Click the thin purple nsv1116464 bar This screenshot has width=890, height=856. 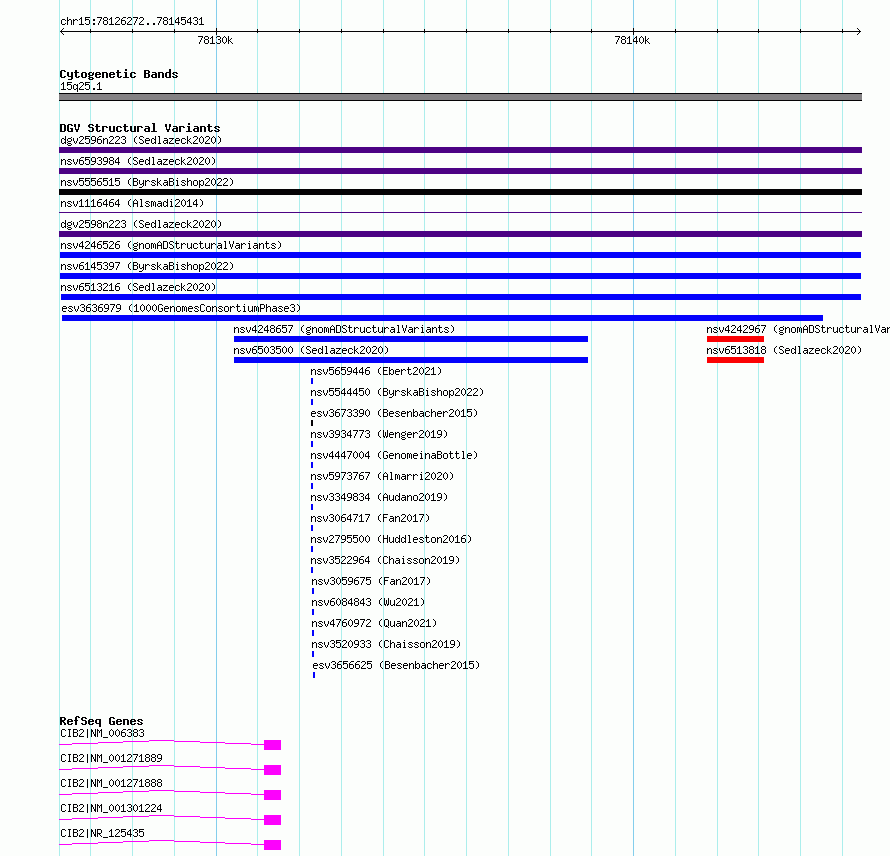click(x=460, y=213)
